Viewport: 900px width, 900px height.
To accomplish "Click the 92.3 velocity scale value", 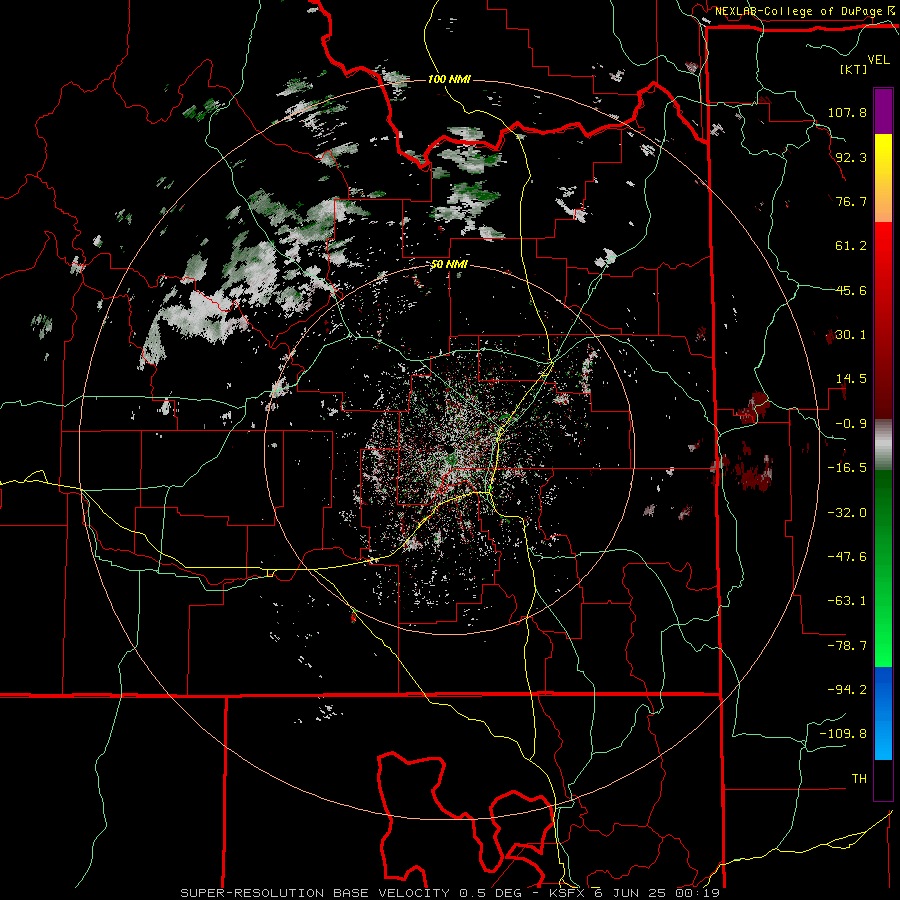I will (851, 157).
